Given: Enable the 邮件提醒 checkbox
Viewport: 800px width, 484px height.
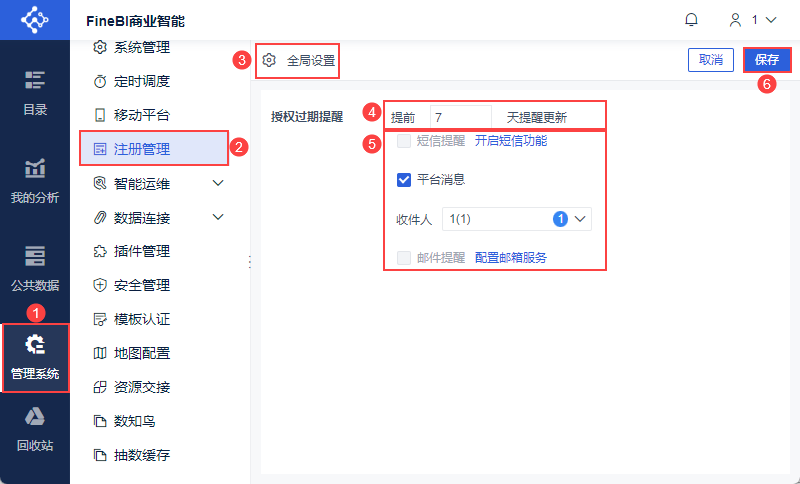Looking at the screenshot, I should click(x=404, y=258).
